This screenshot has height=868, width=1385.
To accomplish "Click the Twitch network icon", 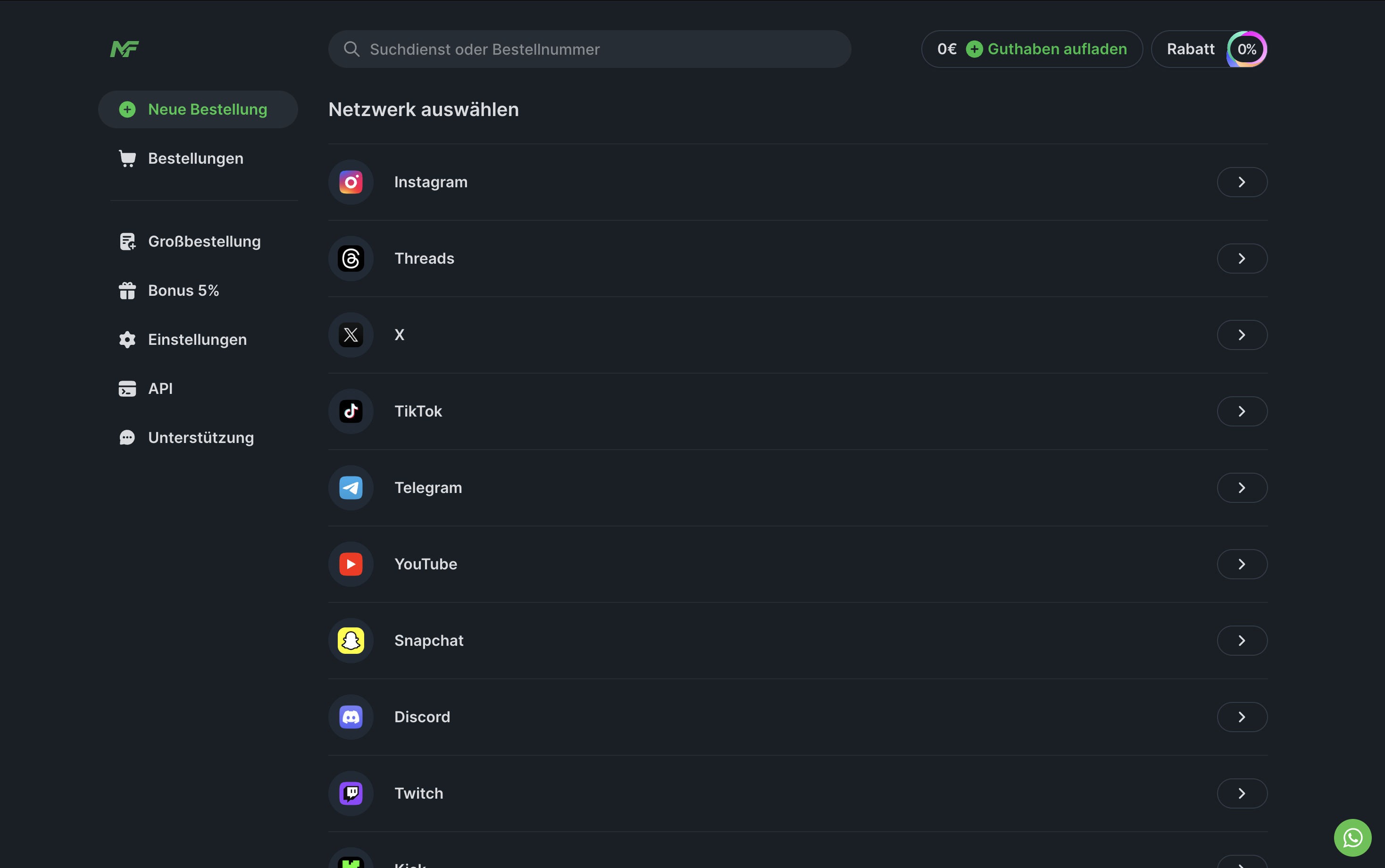I will (x=350, y=793).
